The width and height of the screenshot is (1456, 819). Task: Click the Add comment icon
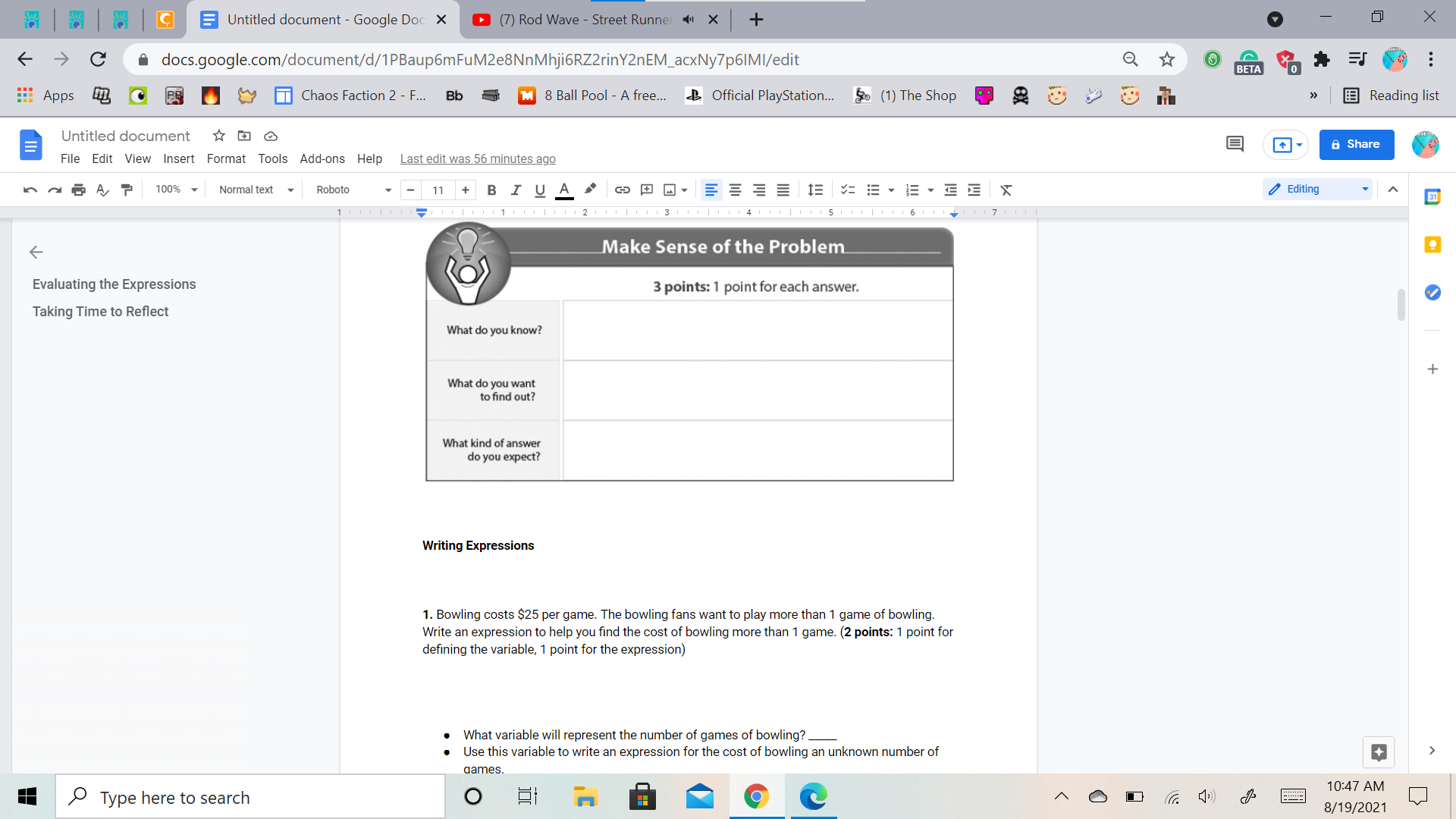[x=647, y=190]
